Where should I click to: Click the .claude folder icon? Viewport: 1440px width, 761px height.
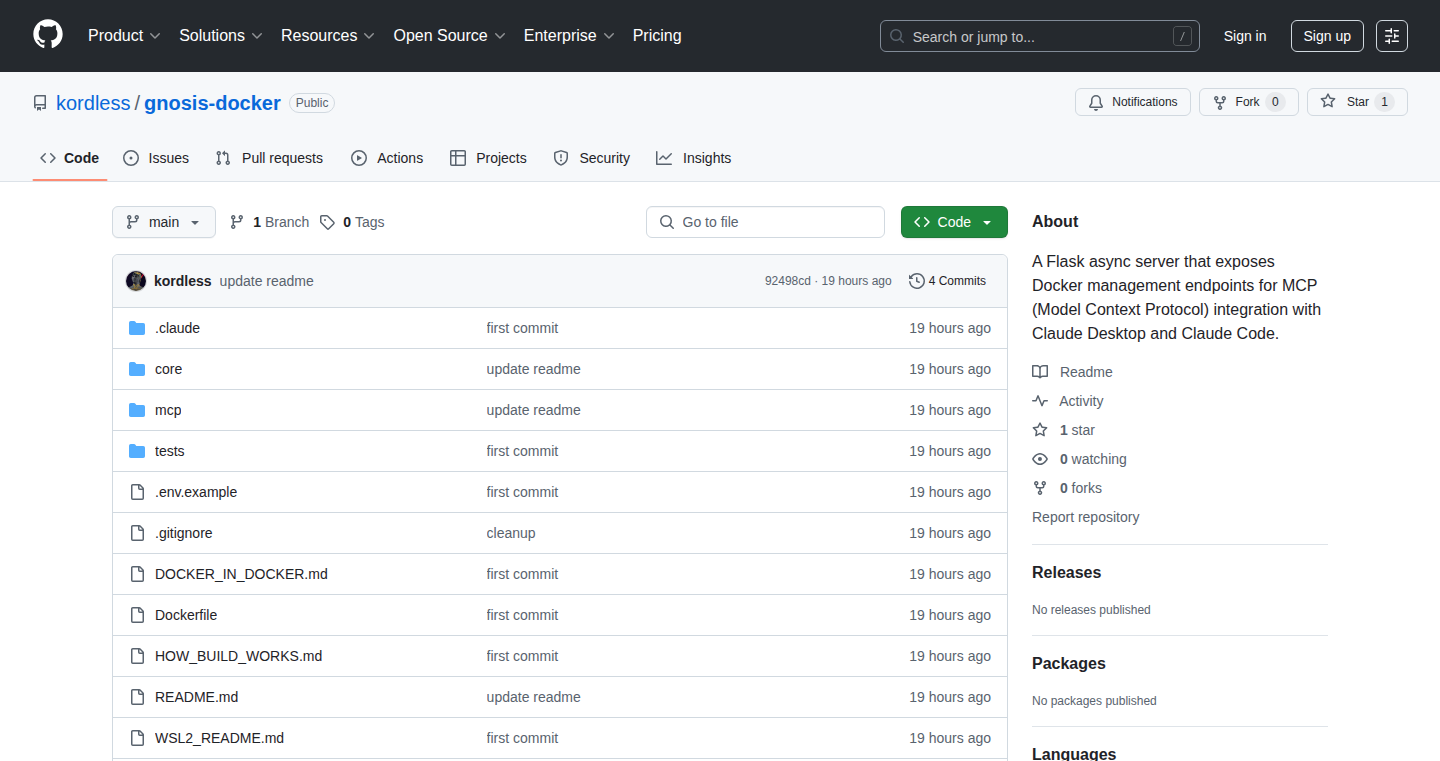[x=137, y=328]
